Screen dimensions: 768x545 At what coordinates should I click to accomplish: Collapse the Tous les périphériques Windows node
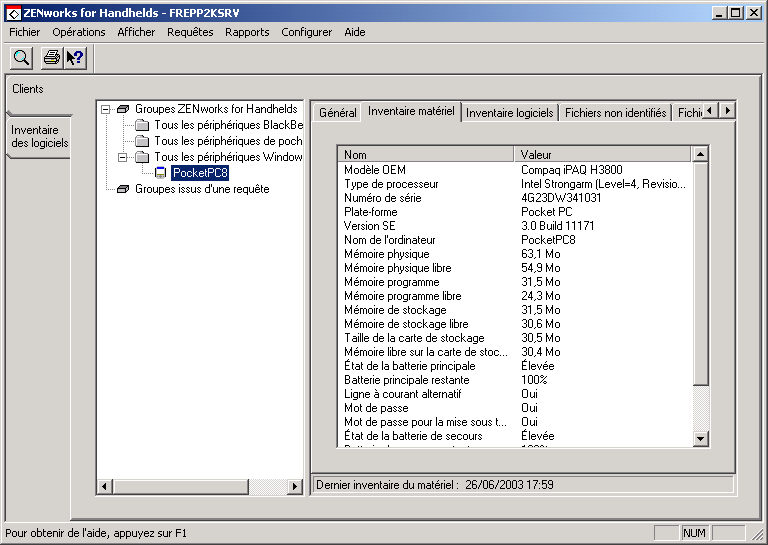(x=122, y=157)
